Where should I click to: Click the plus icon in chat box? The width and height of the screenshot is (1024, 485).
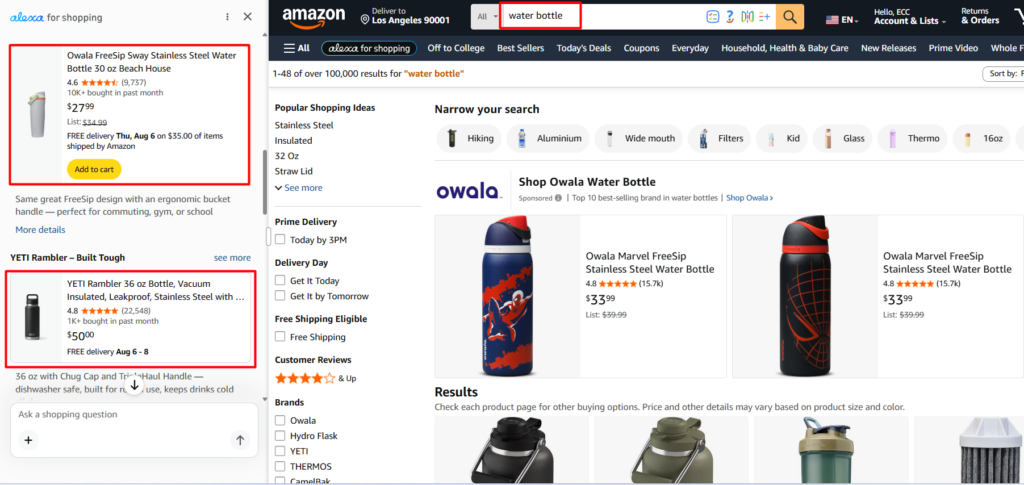[28, 440]
